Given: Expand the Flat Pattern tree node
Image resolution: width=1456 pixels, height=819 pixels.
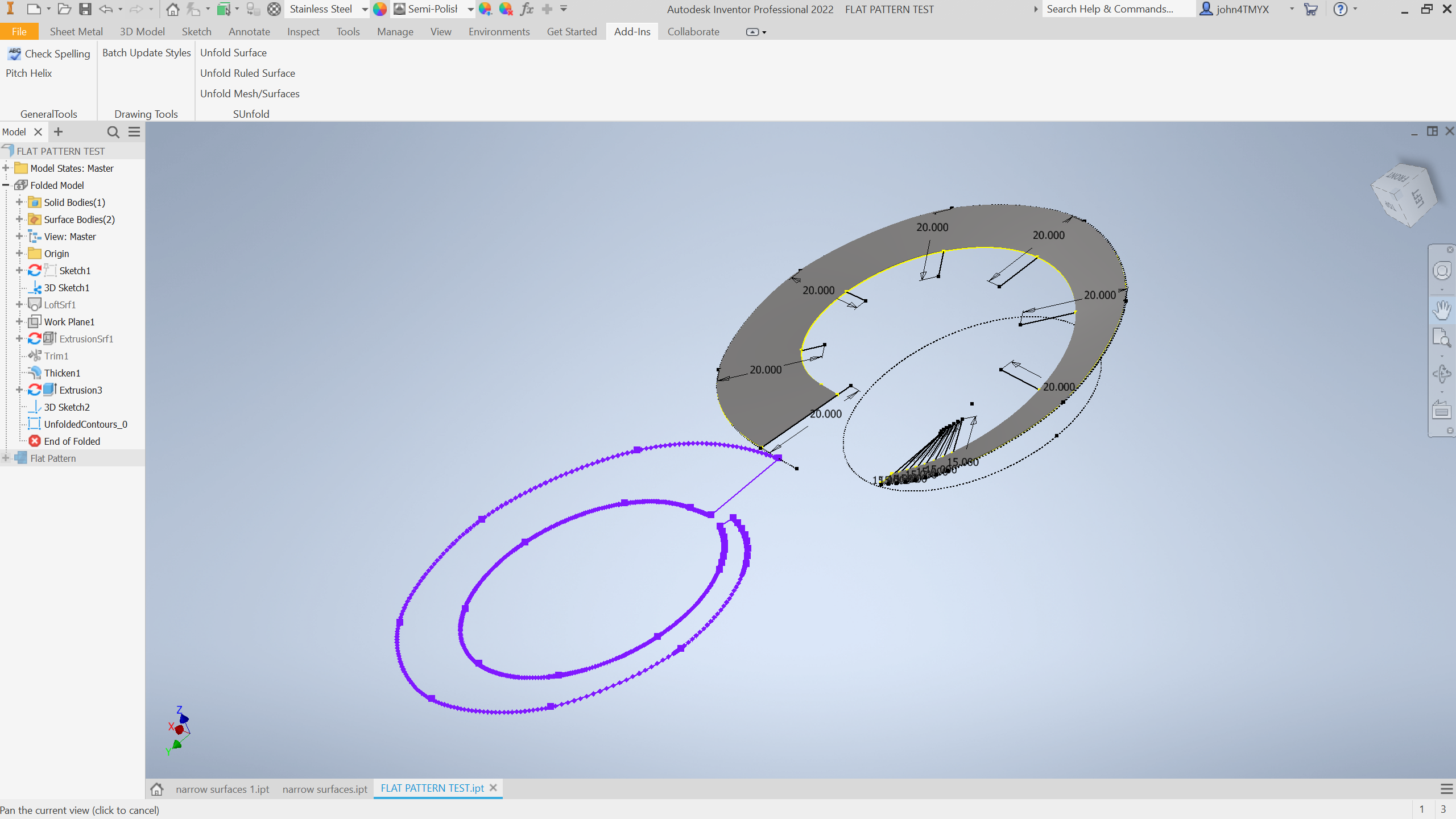Looking at the screenshot, I should tap(6, 458).
